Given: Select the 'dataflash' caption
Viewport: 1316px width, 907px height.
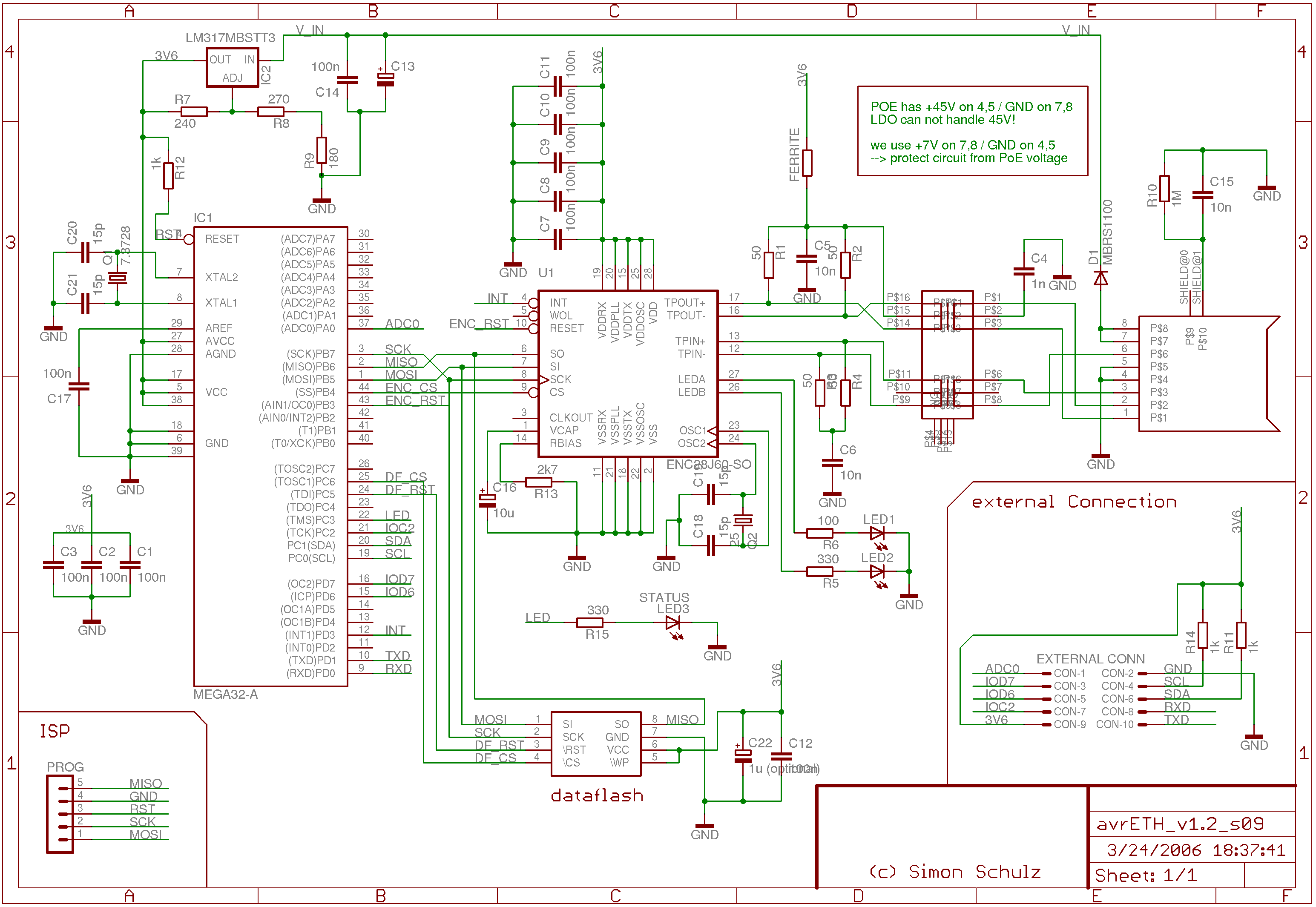Looking at the screenshot, I should (x=597, y=795).
